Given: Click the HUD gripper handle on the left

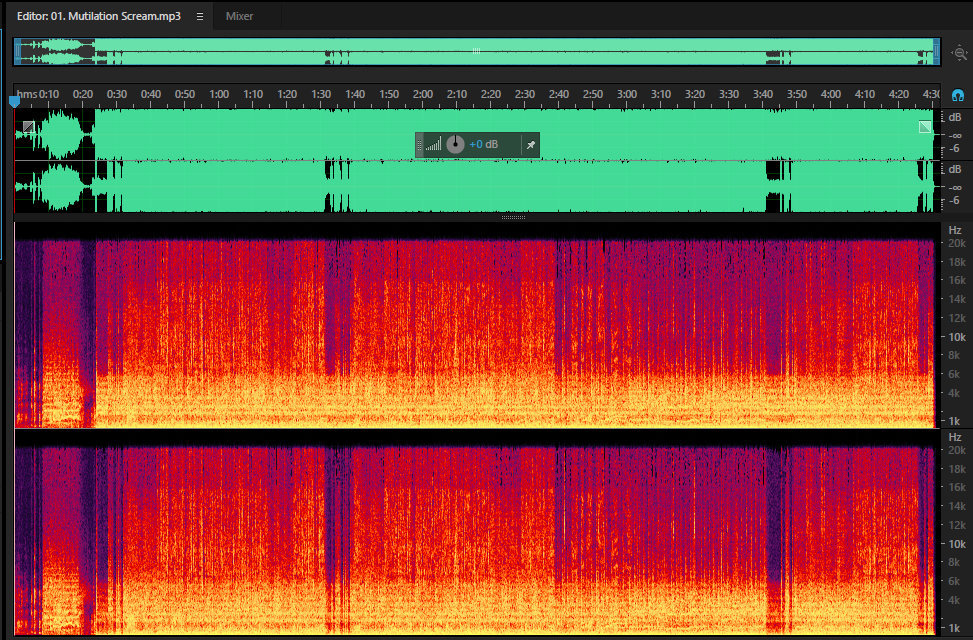Looking at the screenshot, I should 419,145.
